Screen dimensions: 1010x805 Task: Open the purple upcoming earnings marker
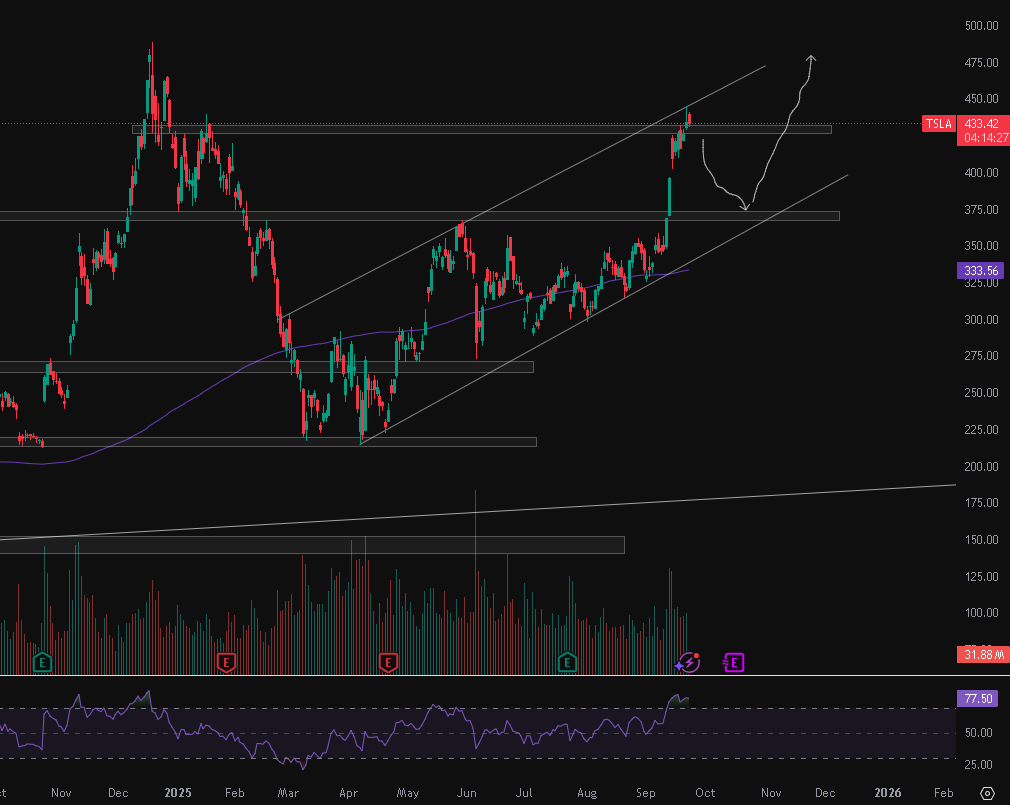734,662
